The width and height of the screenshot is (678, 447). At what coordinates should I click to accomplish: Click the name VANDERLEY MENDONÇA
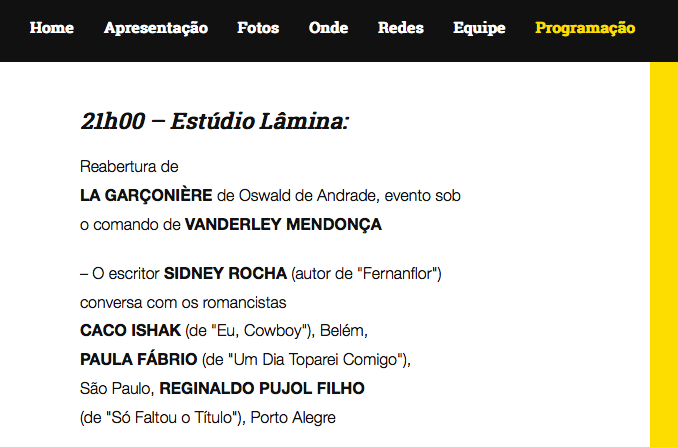[x=283, y=225]
